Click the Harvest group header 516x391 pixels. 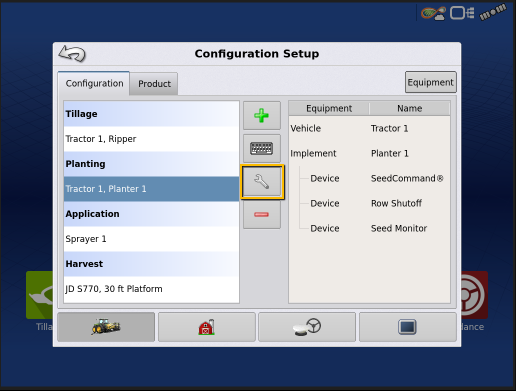(x=151, y=264)
